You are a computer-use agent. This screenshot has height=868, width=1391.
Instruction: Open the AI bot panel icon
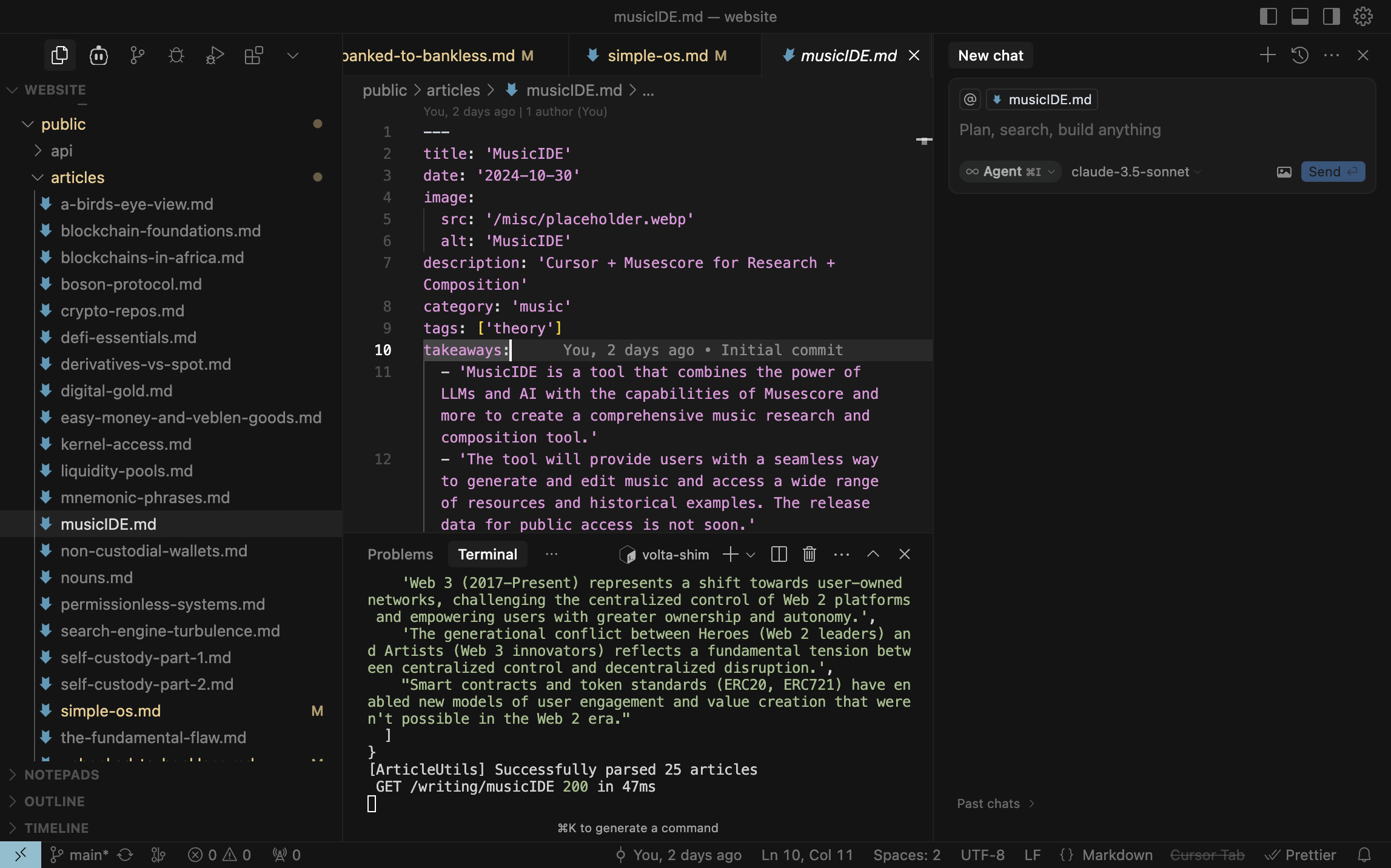tap(98, 55)
